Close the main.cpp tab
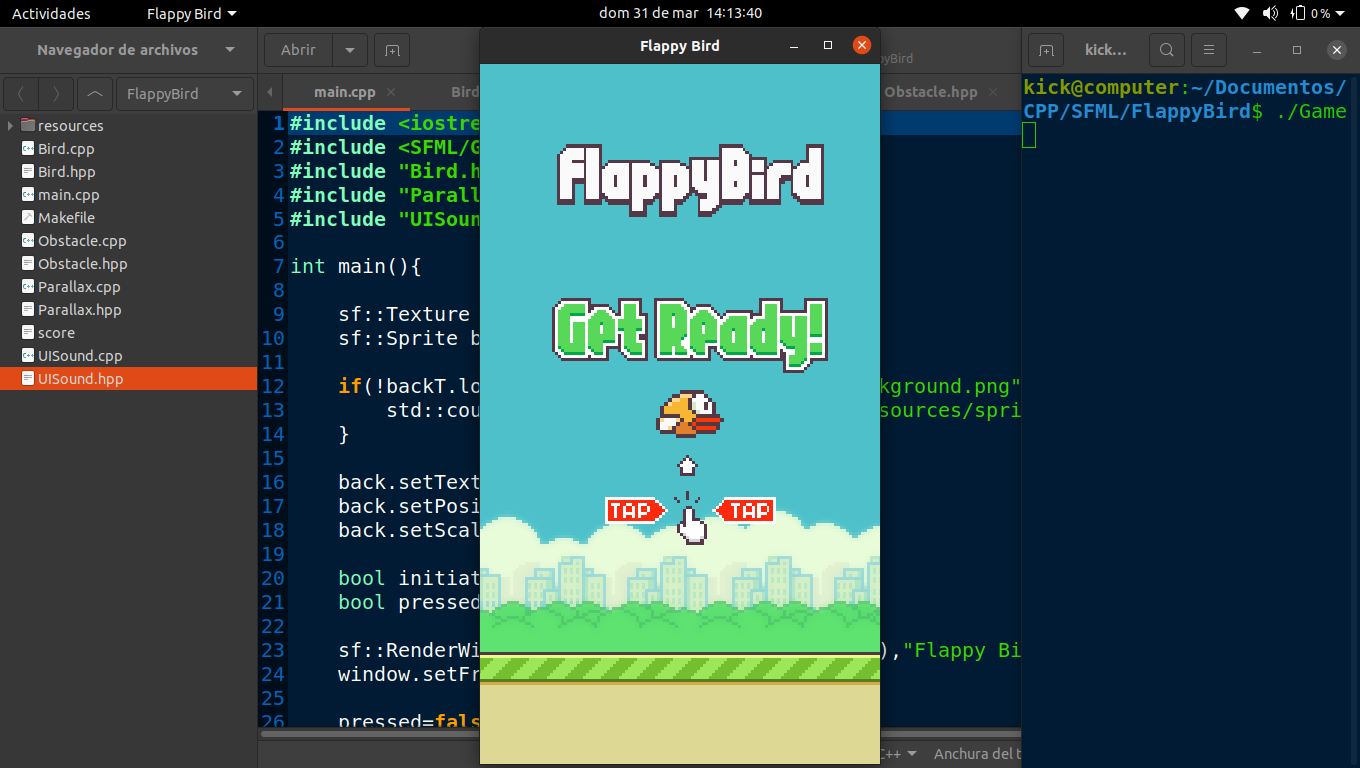1360x768 pixels. pyautogui.click(x=392, y=92)
